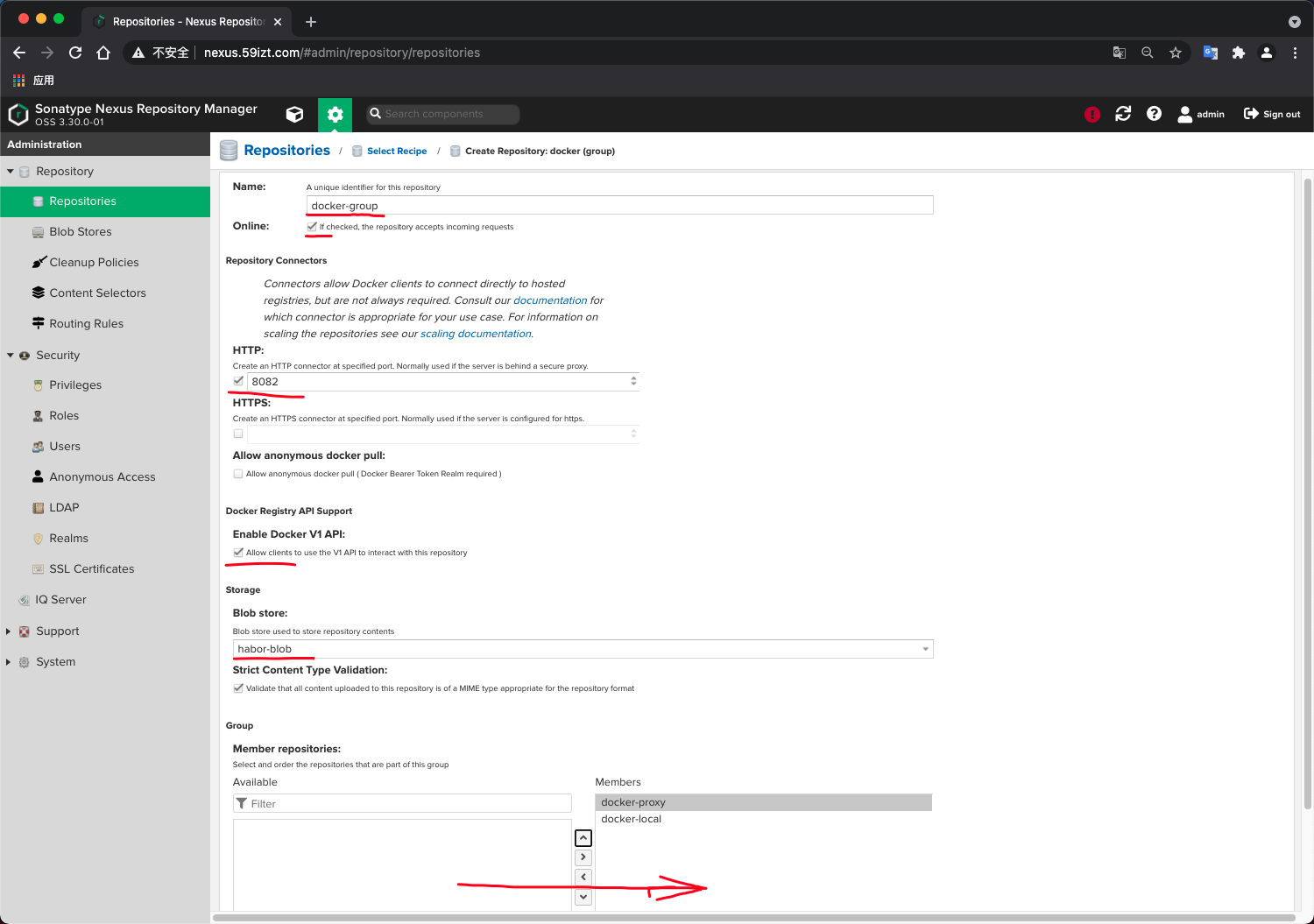Click HTTP port stepper arrows

[x=633, y=381]
